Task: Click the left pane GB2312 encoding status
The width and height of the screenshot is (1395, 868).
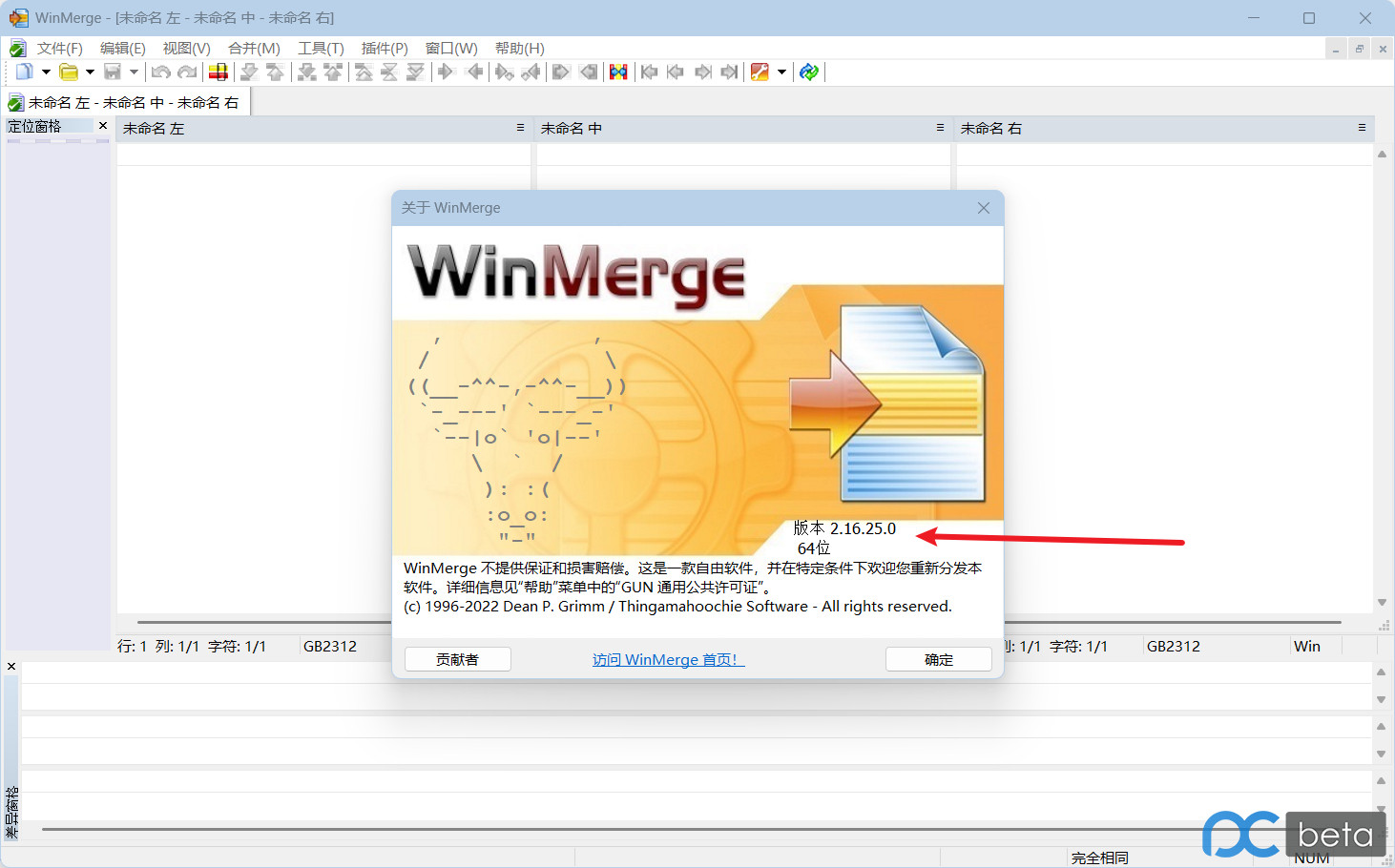Action: (x=330, y=646)
